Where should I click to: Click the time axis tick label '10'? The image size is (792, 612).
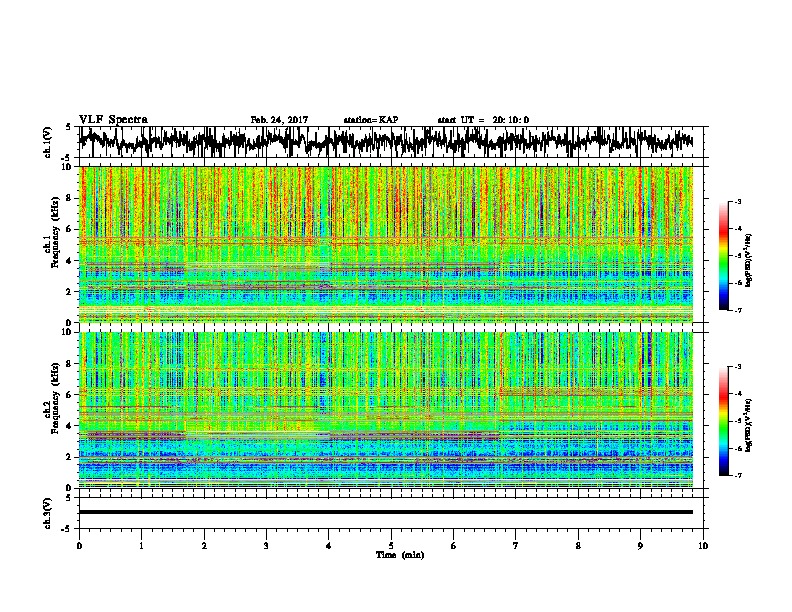(x=703, y=546)
